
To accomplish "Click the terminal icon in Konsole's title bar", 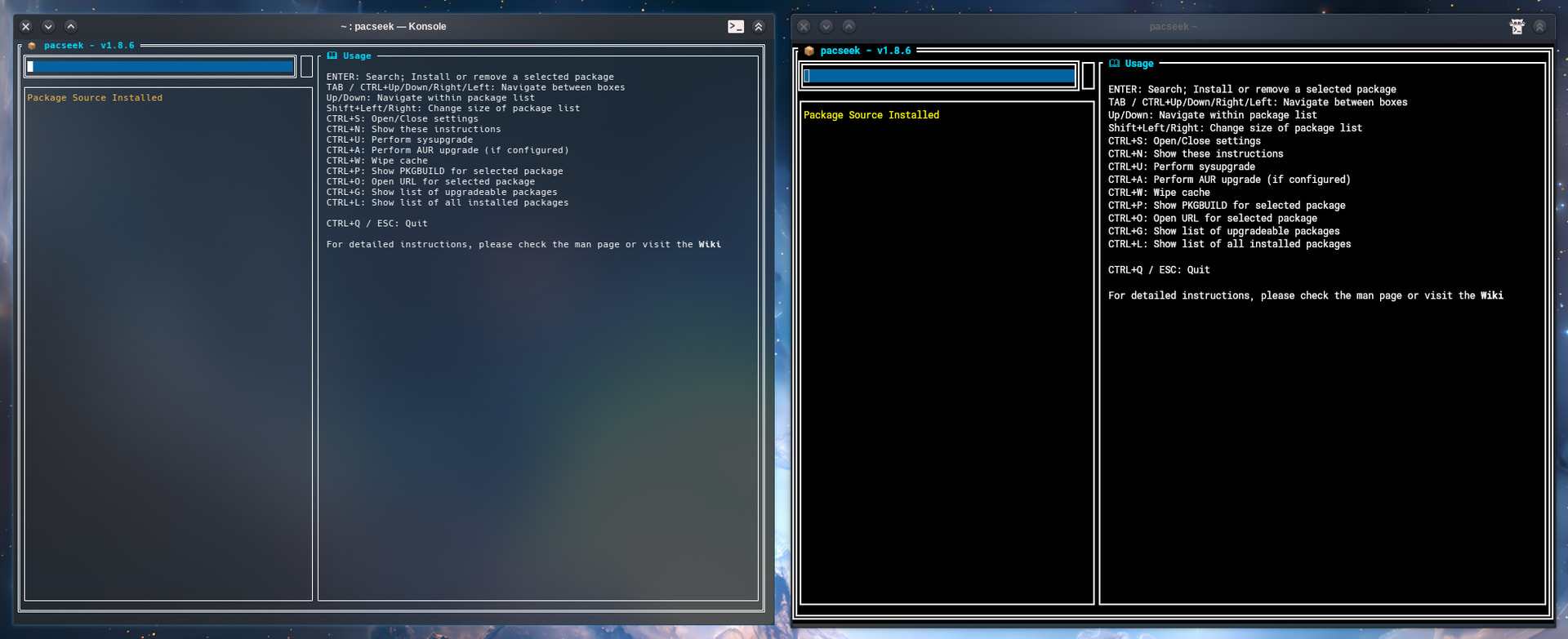I will pyautogui.click(x=736, y=26).
